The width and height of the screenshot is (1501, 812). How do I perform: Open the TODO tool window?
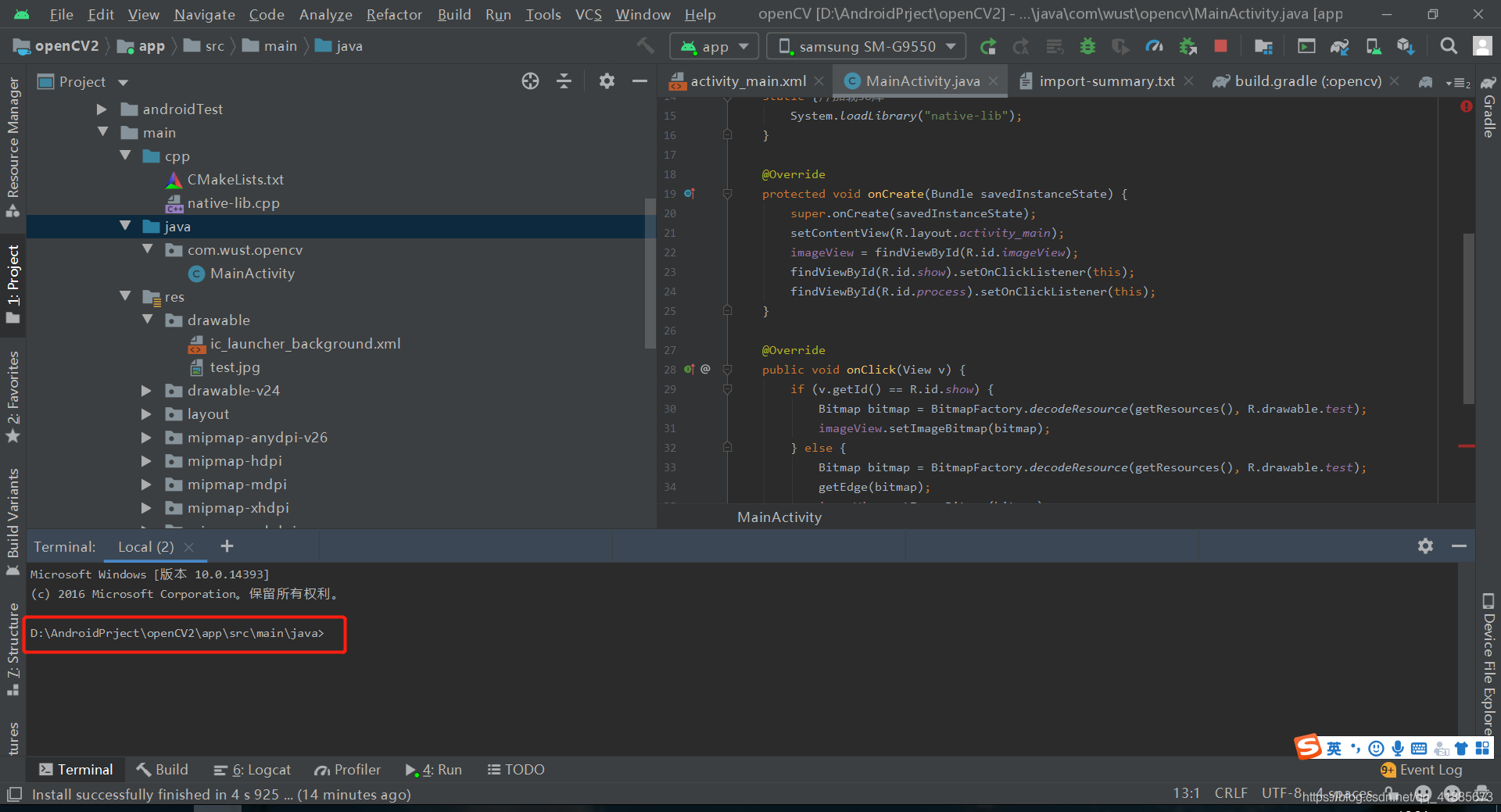(x=516, y=770)
